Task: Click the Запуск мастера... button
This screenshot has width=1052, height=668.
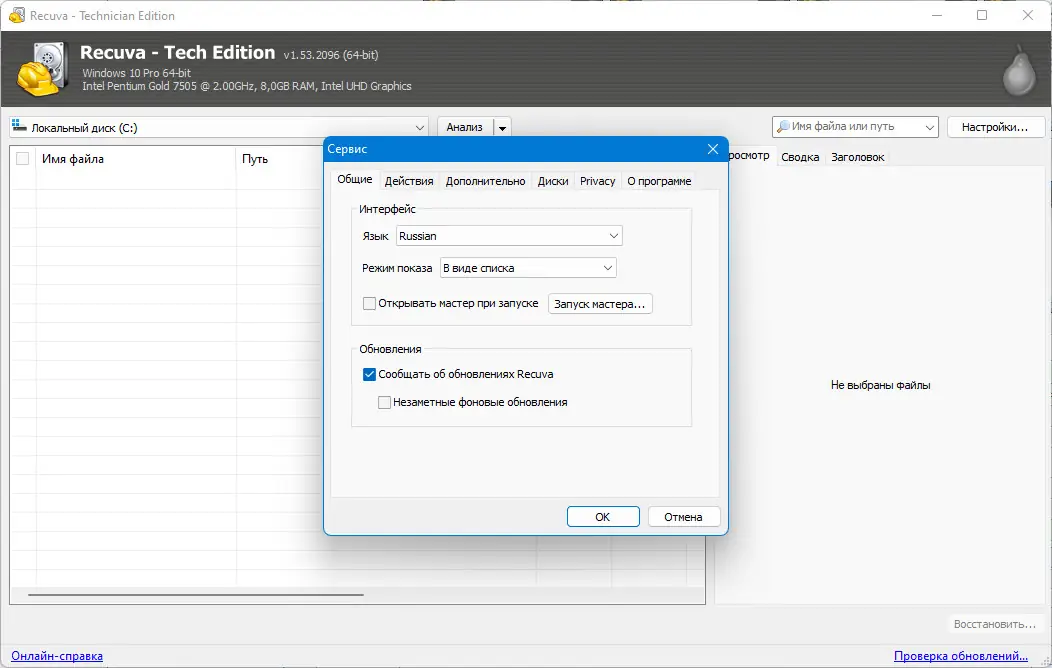Action: tap(600, 304)
